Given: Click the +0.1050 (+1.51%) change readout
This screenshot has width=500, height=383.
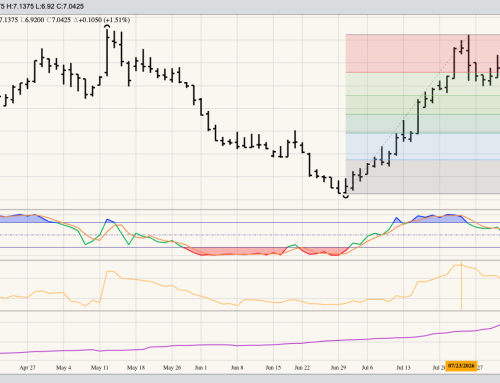Looking at the screenshot, I should coord(105,20).
